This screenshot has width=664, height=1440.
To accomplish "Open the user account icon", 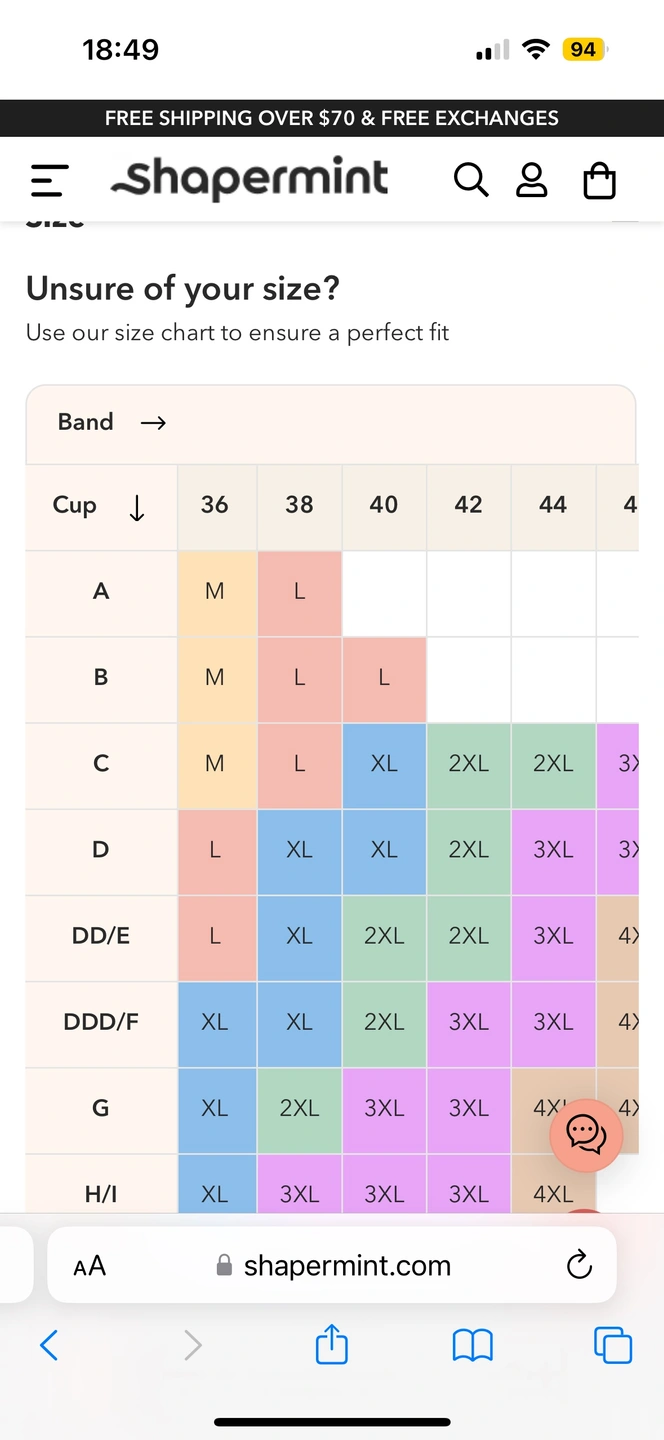I will 531,180.
